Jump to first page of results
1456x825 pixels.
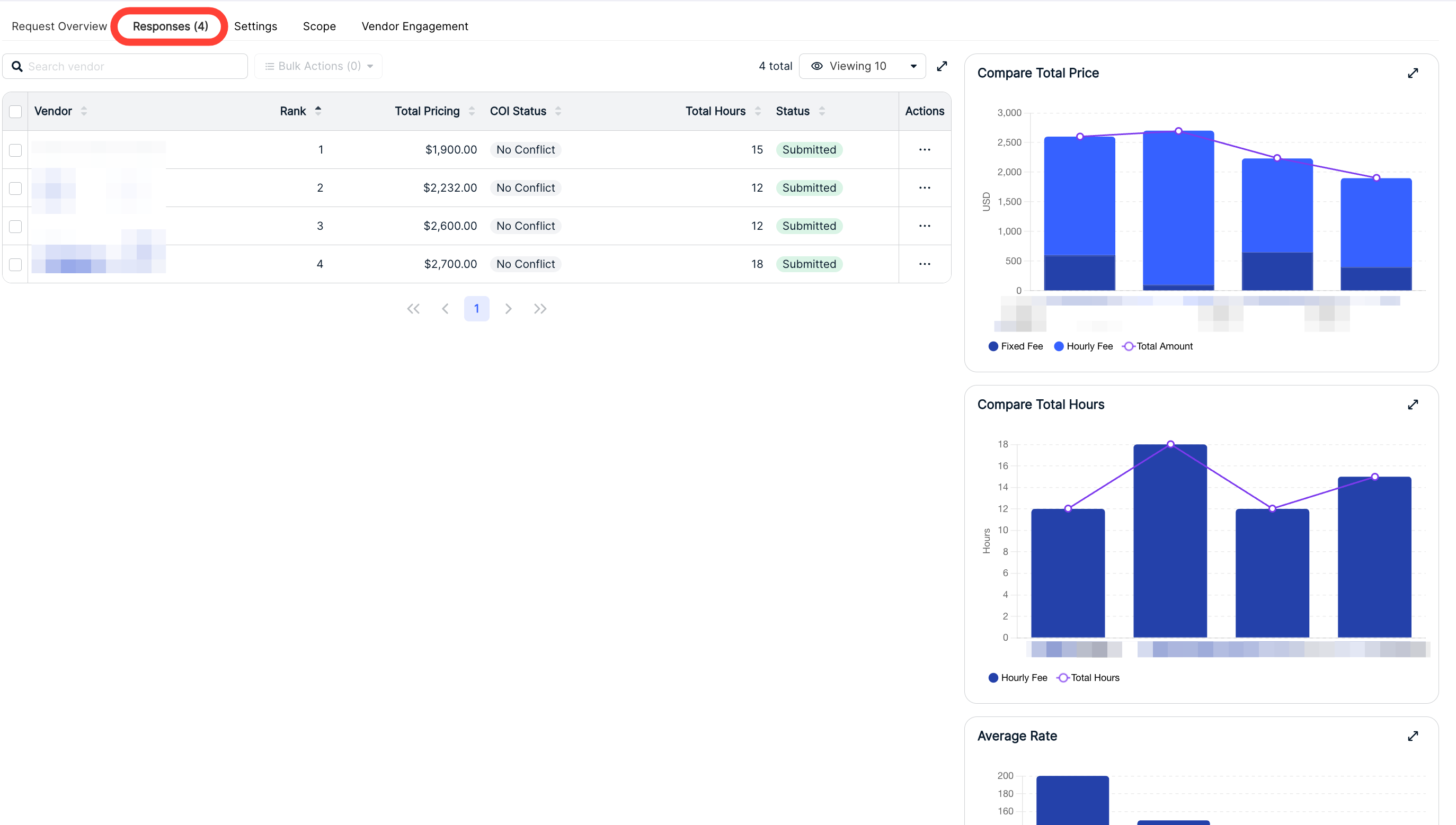[413, 309]
